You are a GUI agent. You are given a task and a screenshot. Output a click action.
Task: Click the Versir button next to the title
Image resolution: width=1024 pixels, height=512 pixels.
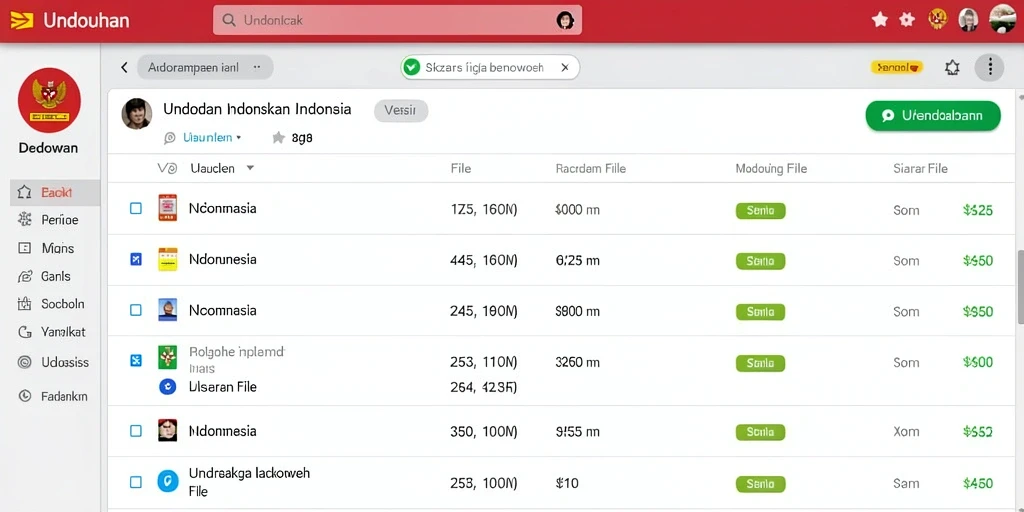pos(400,111)
